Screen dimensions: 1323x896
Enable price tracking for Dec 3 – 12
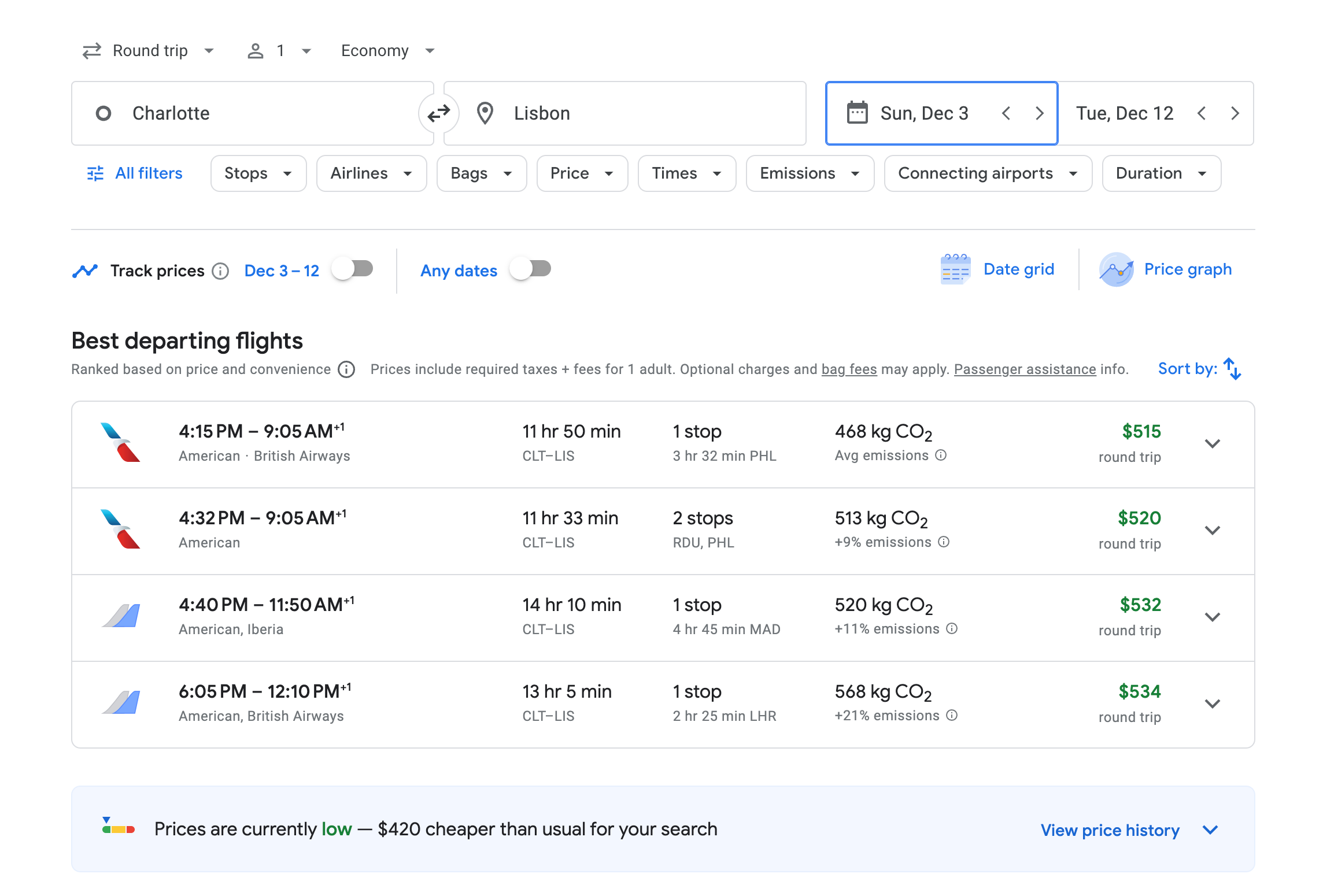pyautogui.click(x=353, y=268)
